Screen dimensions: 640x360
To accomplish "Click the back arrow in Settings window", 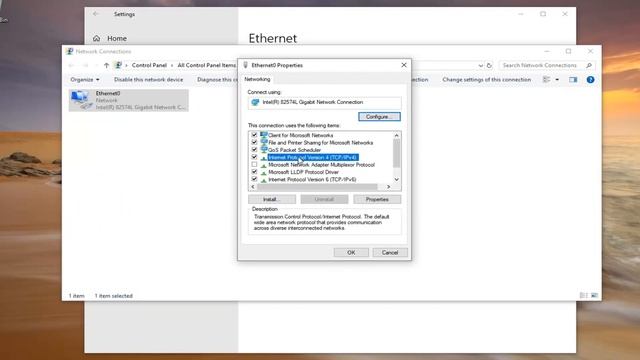I will point(96,14).
